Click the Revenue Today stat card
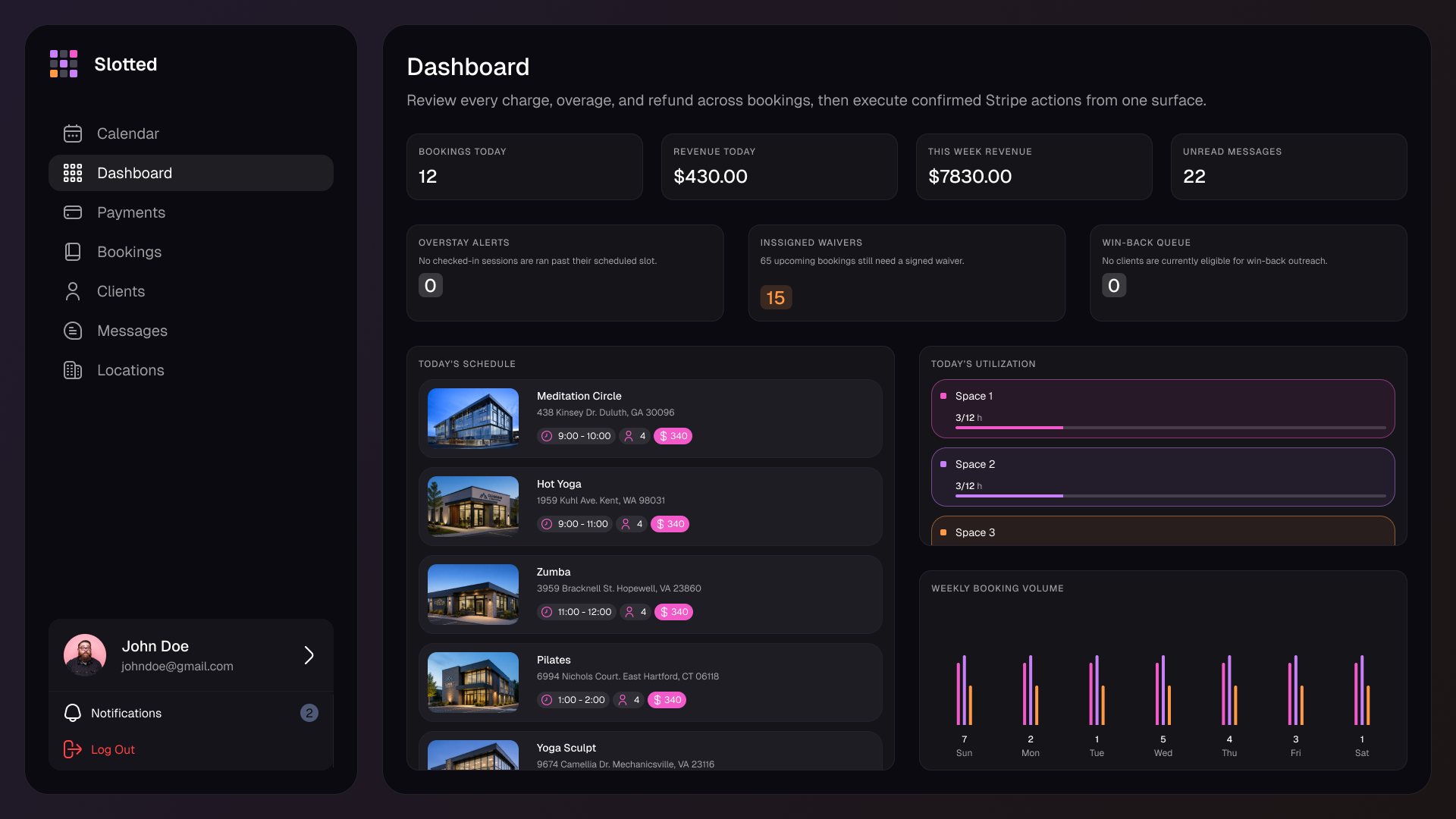 (x=780, y=167)
